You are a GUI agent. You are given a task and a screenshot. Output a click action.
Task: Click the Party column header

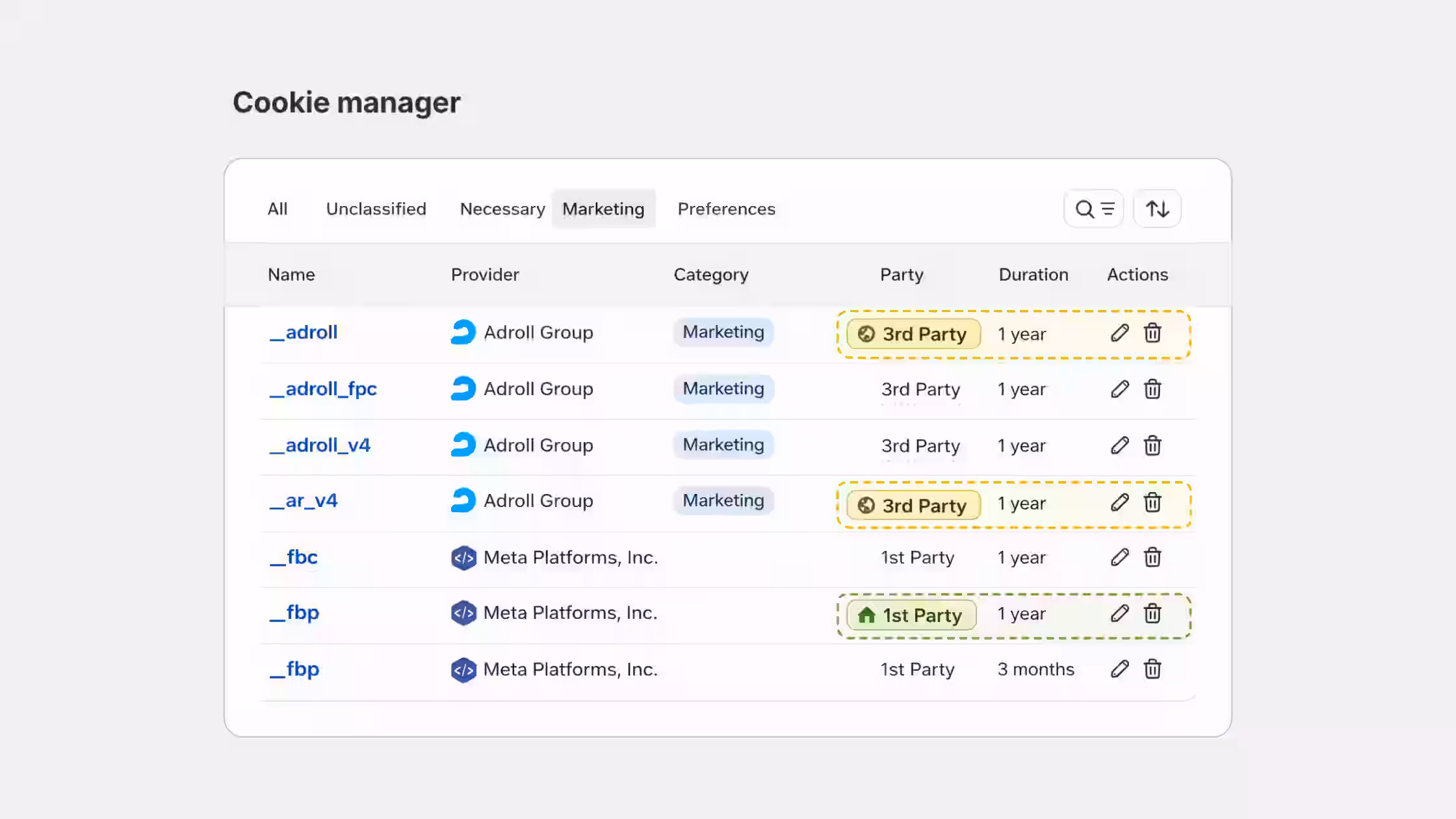[902, 274]
